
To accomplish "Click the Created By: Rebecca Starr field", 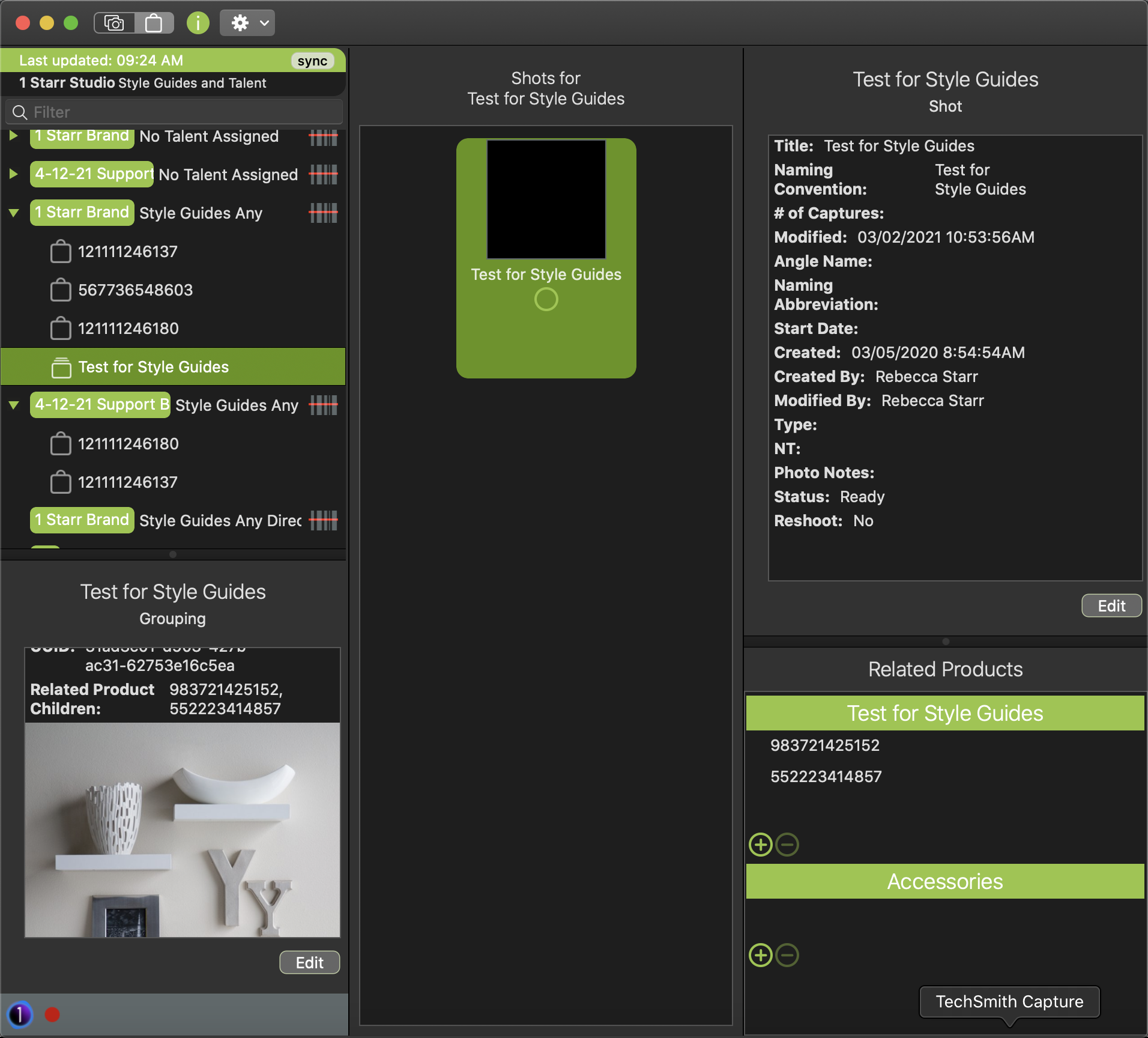I will click(876, 377).
